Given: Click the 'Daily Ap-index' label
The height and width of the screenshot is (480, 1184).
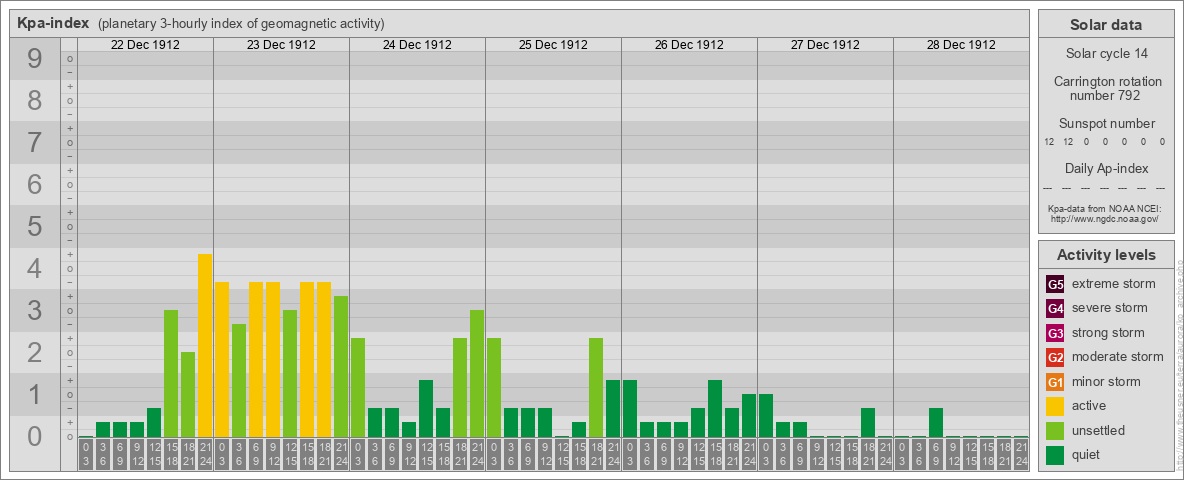Looking at the screenshot, I should [1106, 168].
